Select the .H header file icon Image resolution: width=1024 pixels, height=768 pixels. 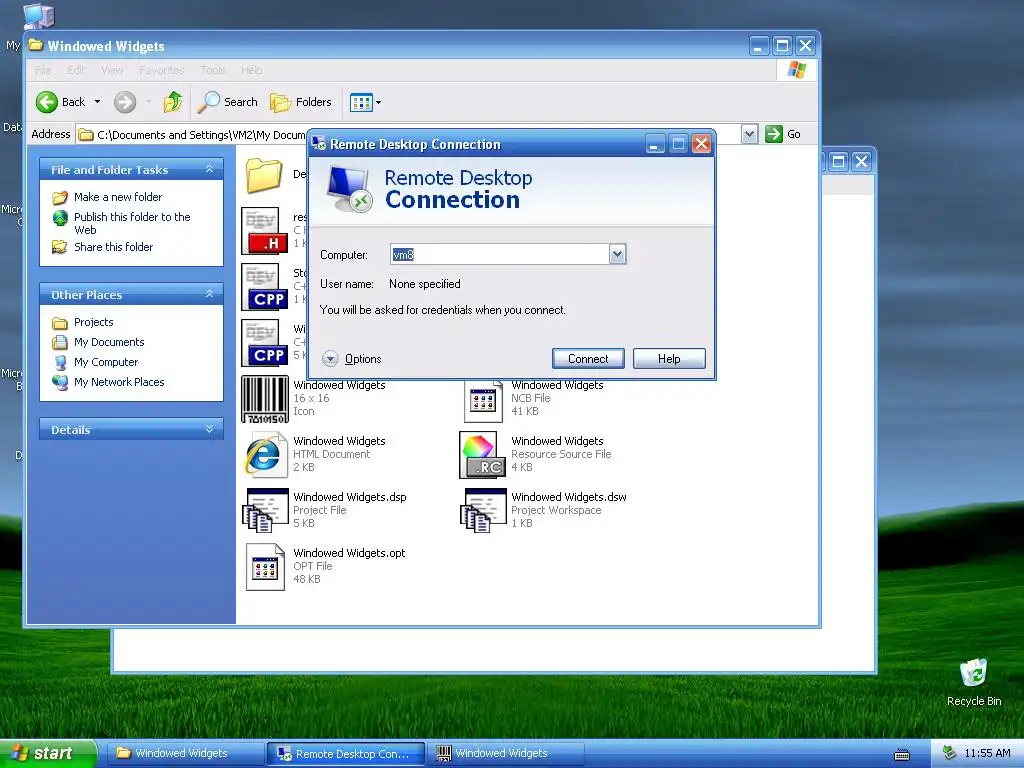(x=264, y=231)
